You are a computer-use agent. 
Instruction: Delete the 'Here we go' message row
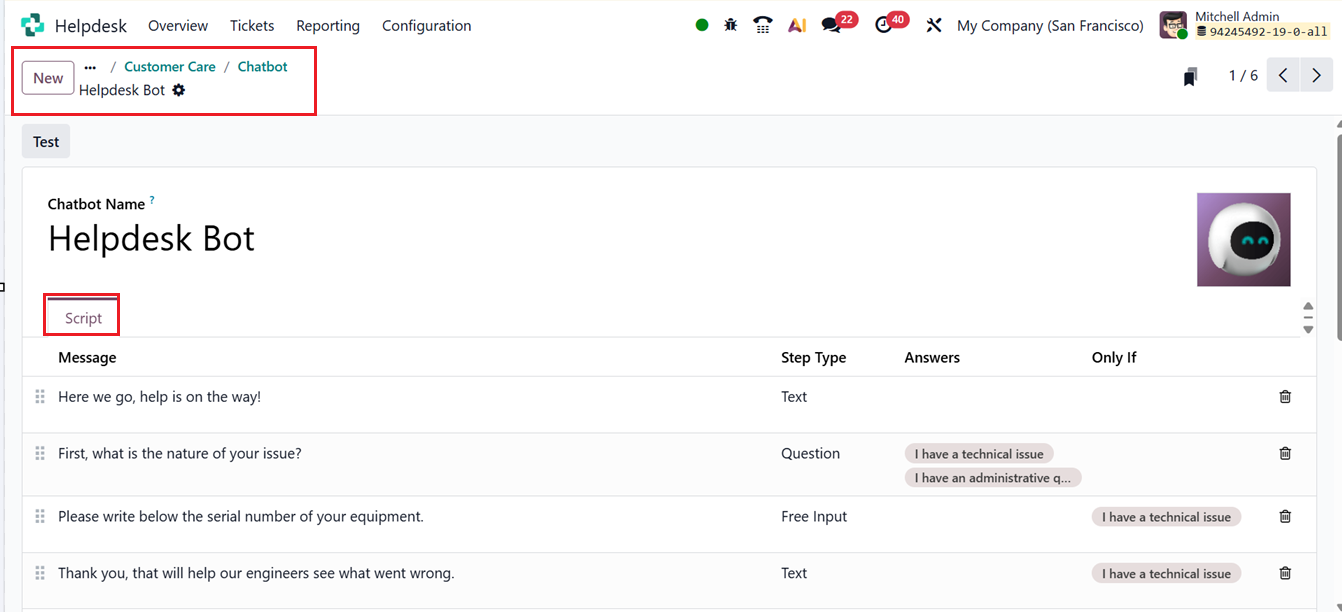[x=1285, y=397]
